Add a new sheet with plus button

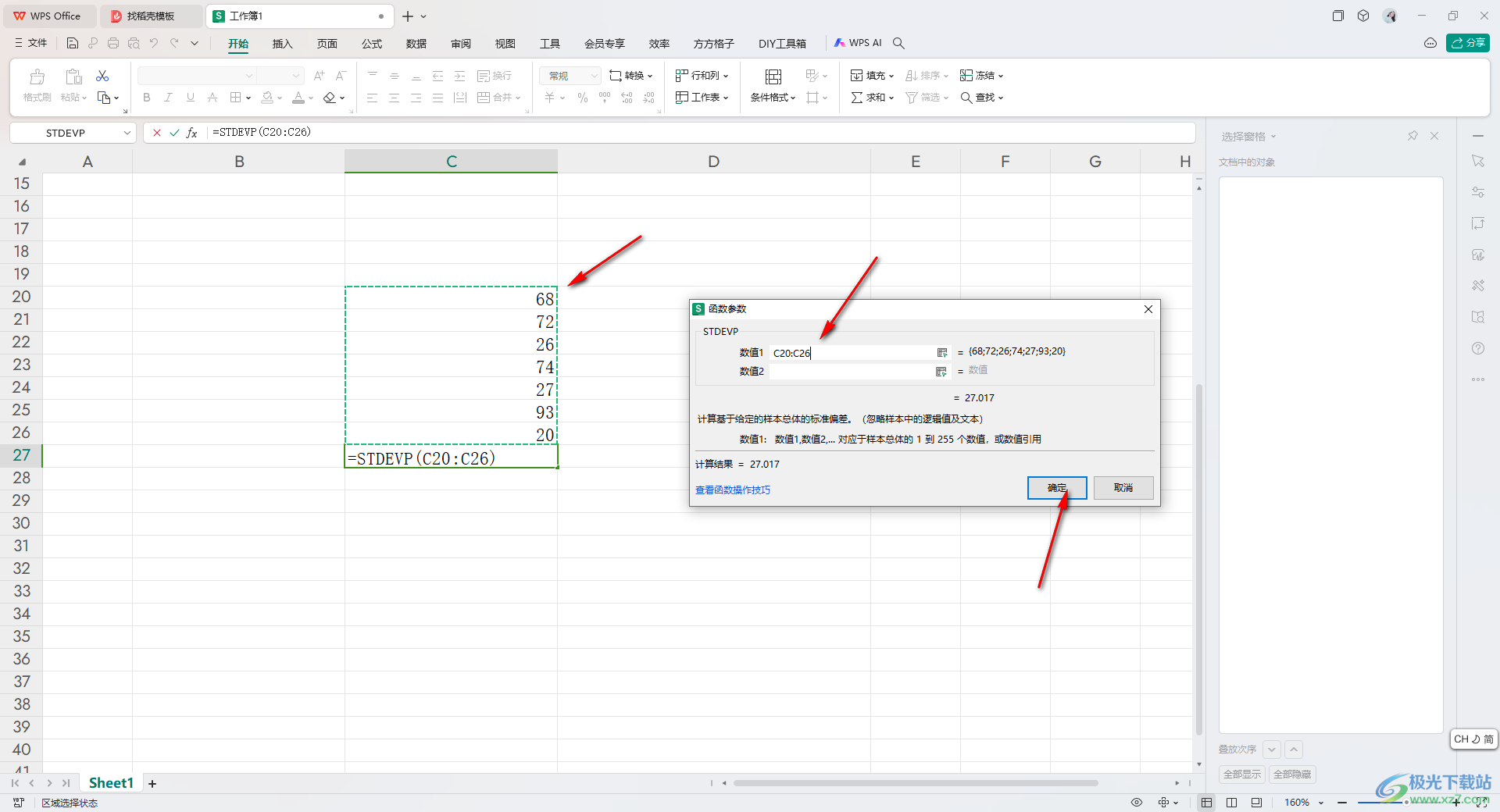[152, 783]
